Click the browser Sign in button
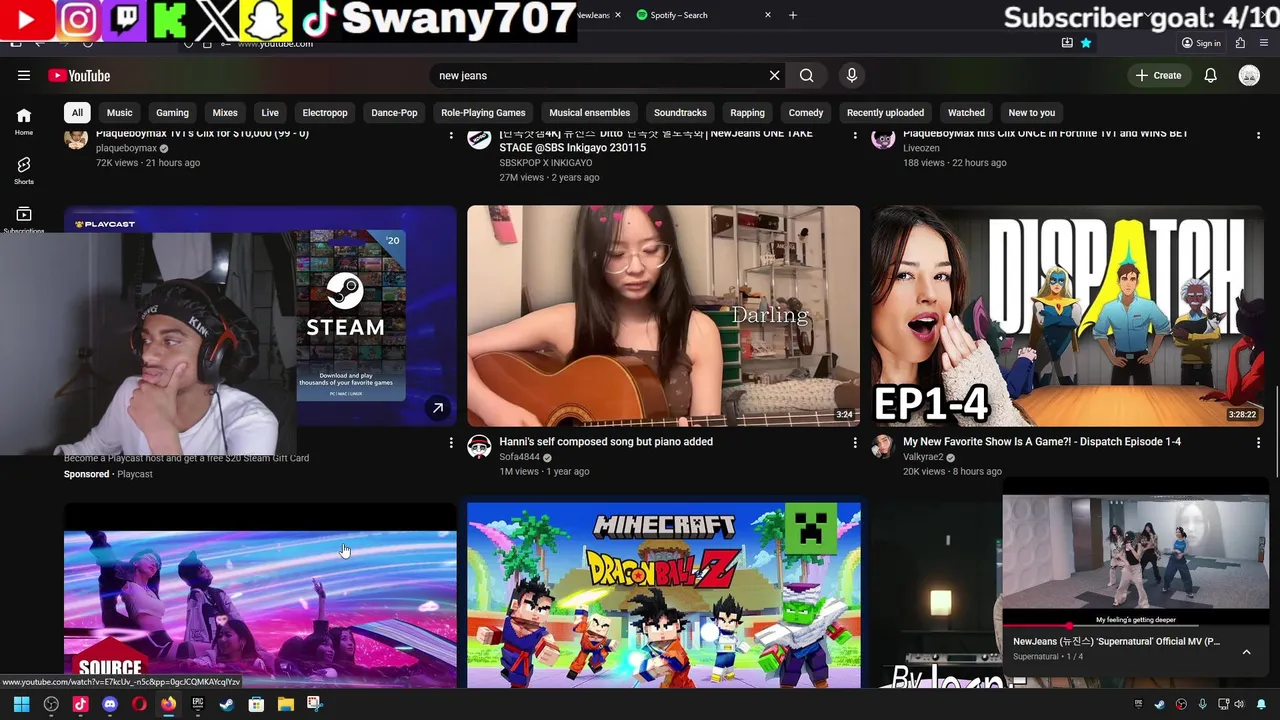Viewport: 1280px width, 720px height. 1201,43
